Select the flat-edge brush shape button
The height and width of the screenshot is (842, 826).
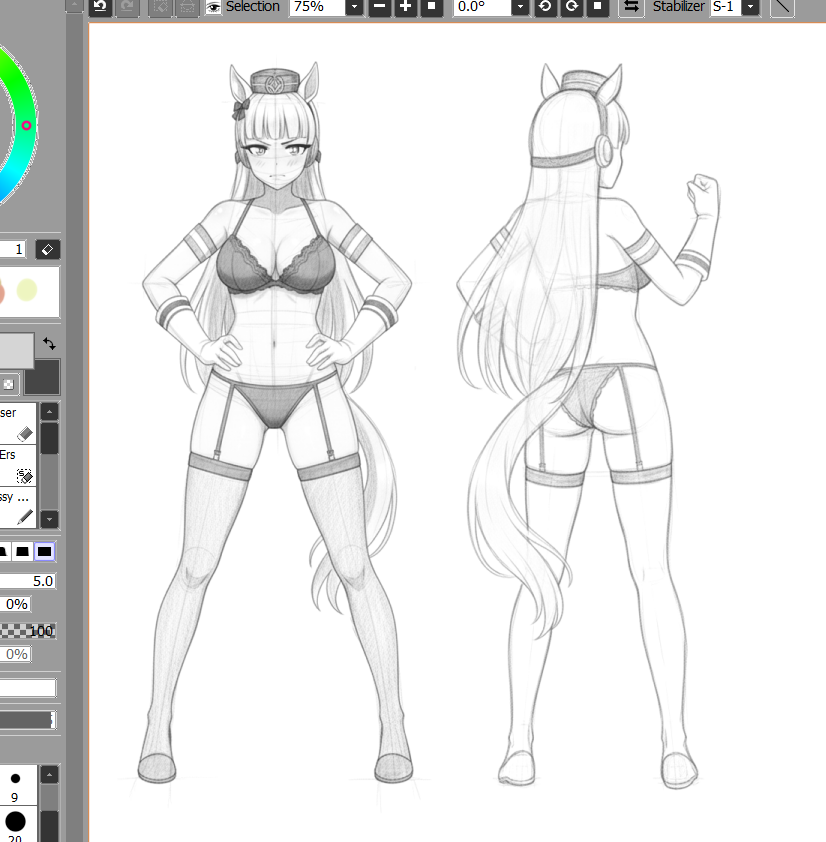(x=45, y=552)
